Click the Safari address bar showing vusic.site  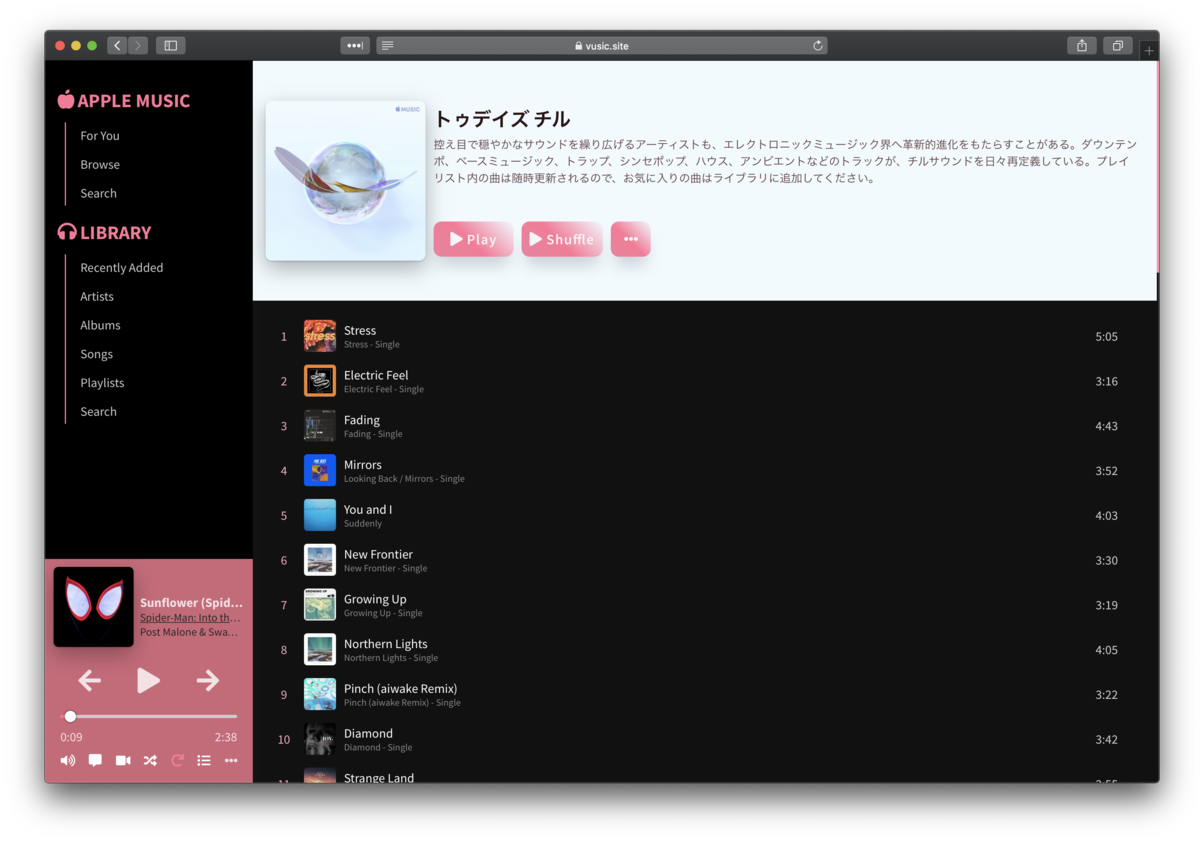tap(602, 45)
